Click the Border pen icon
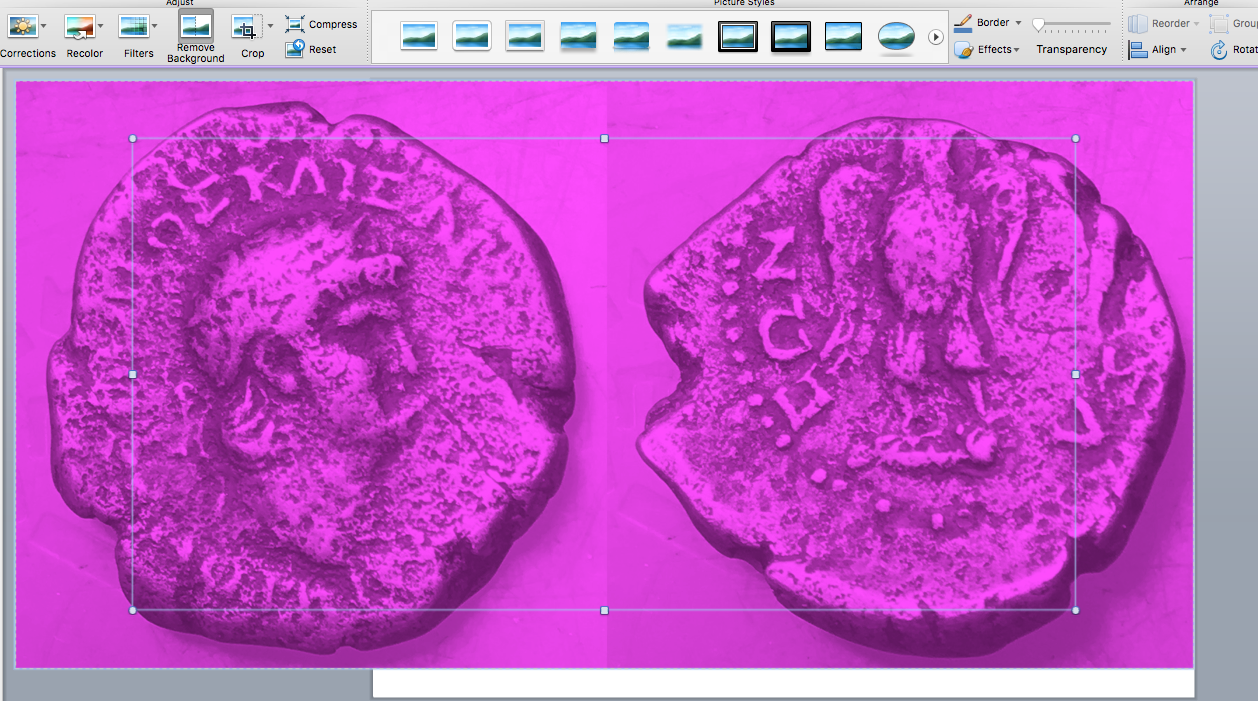This screenshot has height=701, width=1258. 962,22
